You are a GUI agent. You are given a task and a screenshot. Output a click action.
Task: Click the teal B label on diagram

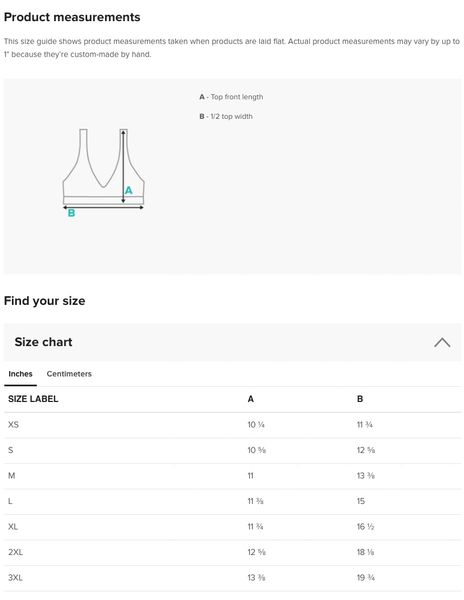click(x=71, y=213)
